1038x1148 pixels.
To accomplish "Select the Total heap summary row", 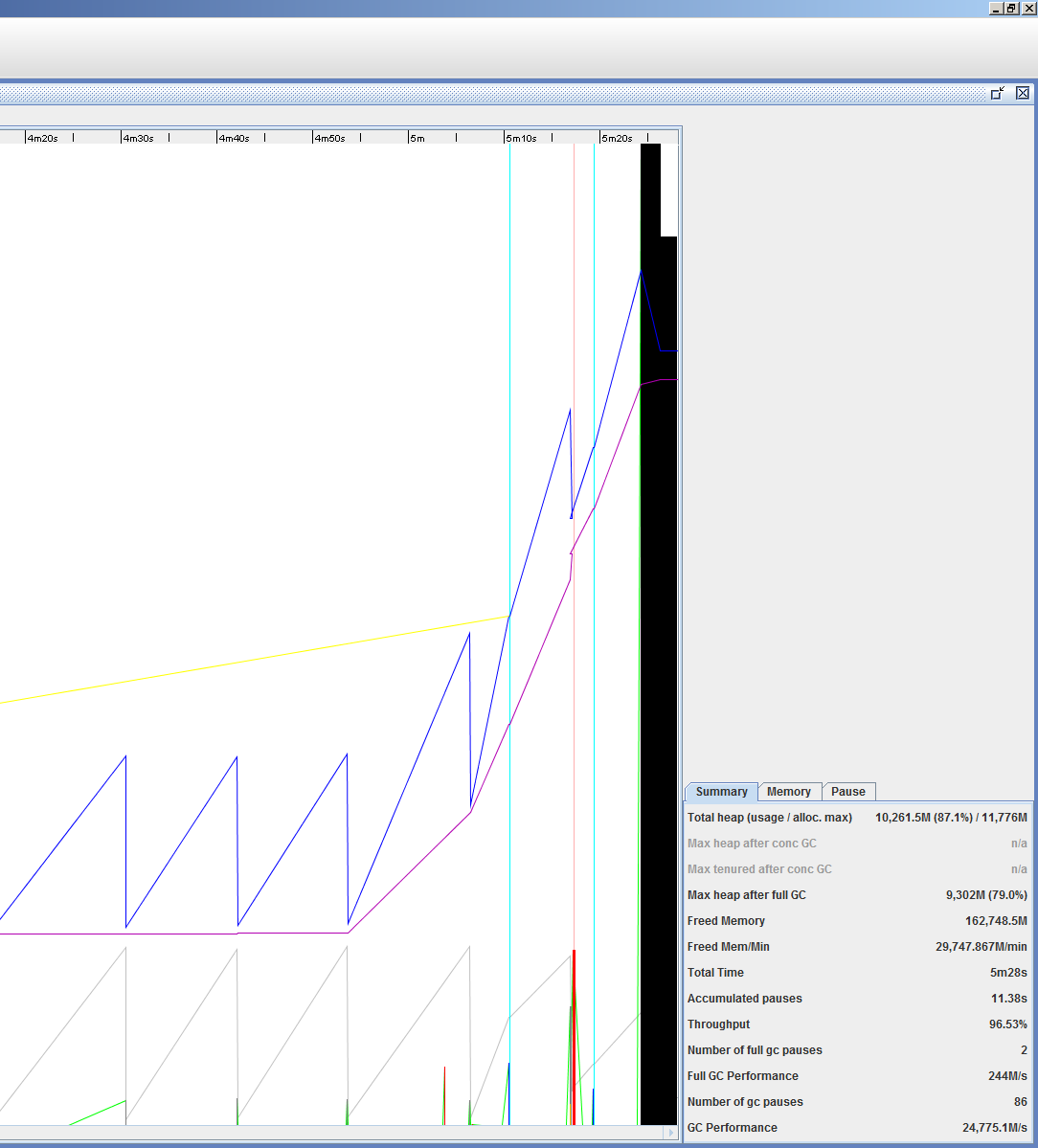I will point(769,818).
